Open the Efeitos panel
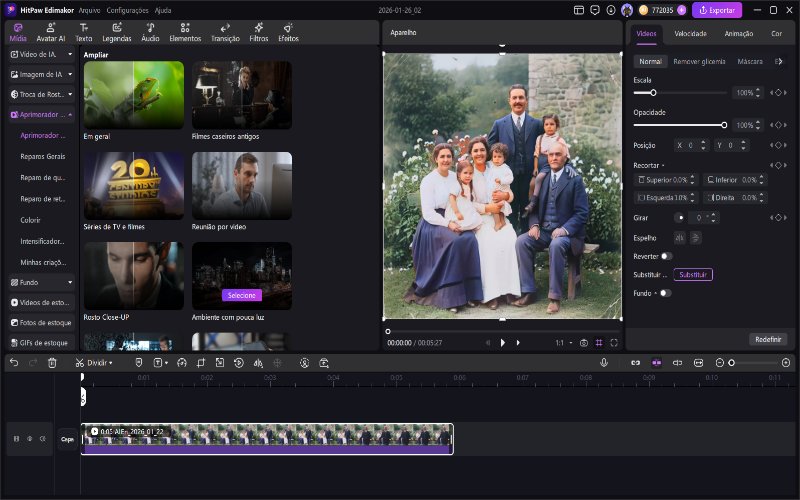 click(x=288, y=33)
